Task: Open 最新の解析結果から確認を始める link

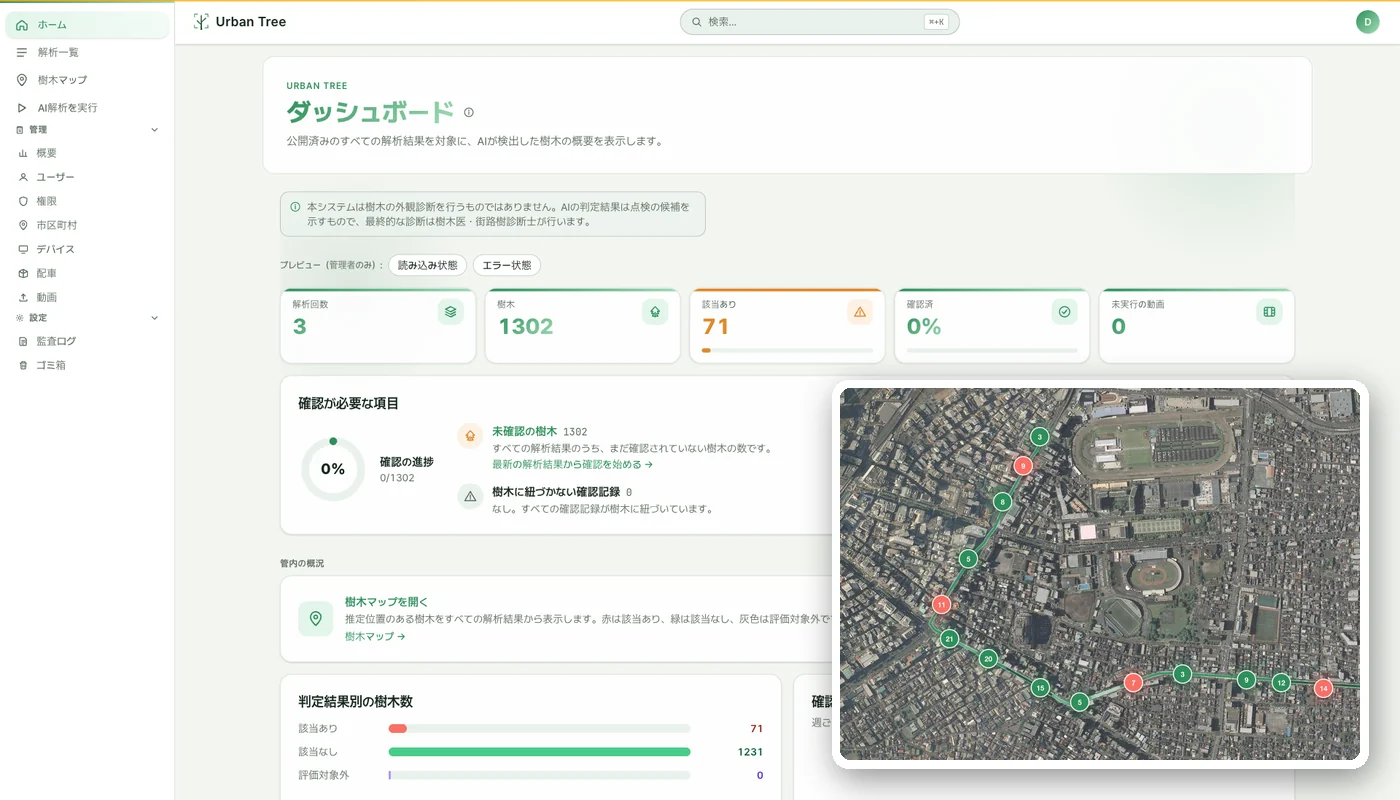Action: point(572,465)
